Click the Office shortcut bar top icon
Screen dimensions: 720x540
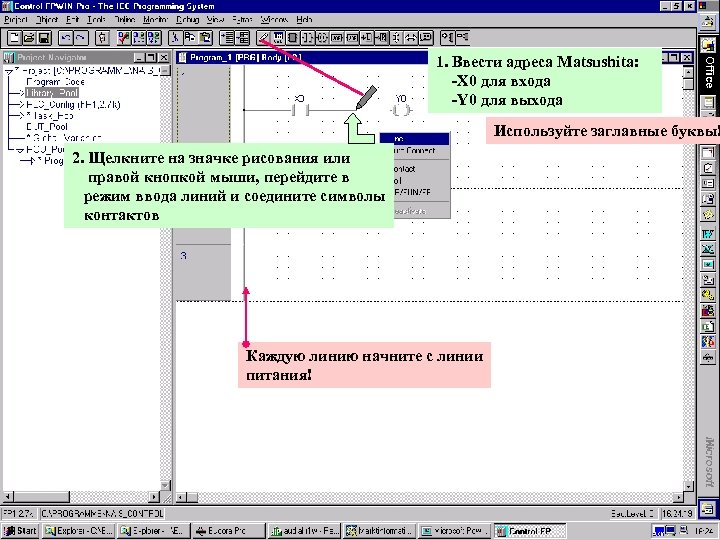pyautogui.click(x=708, y=22)
